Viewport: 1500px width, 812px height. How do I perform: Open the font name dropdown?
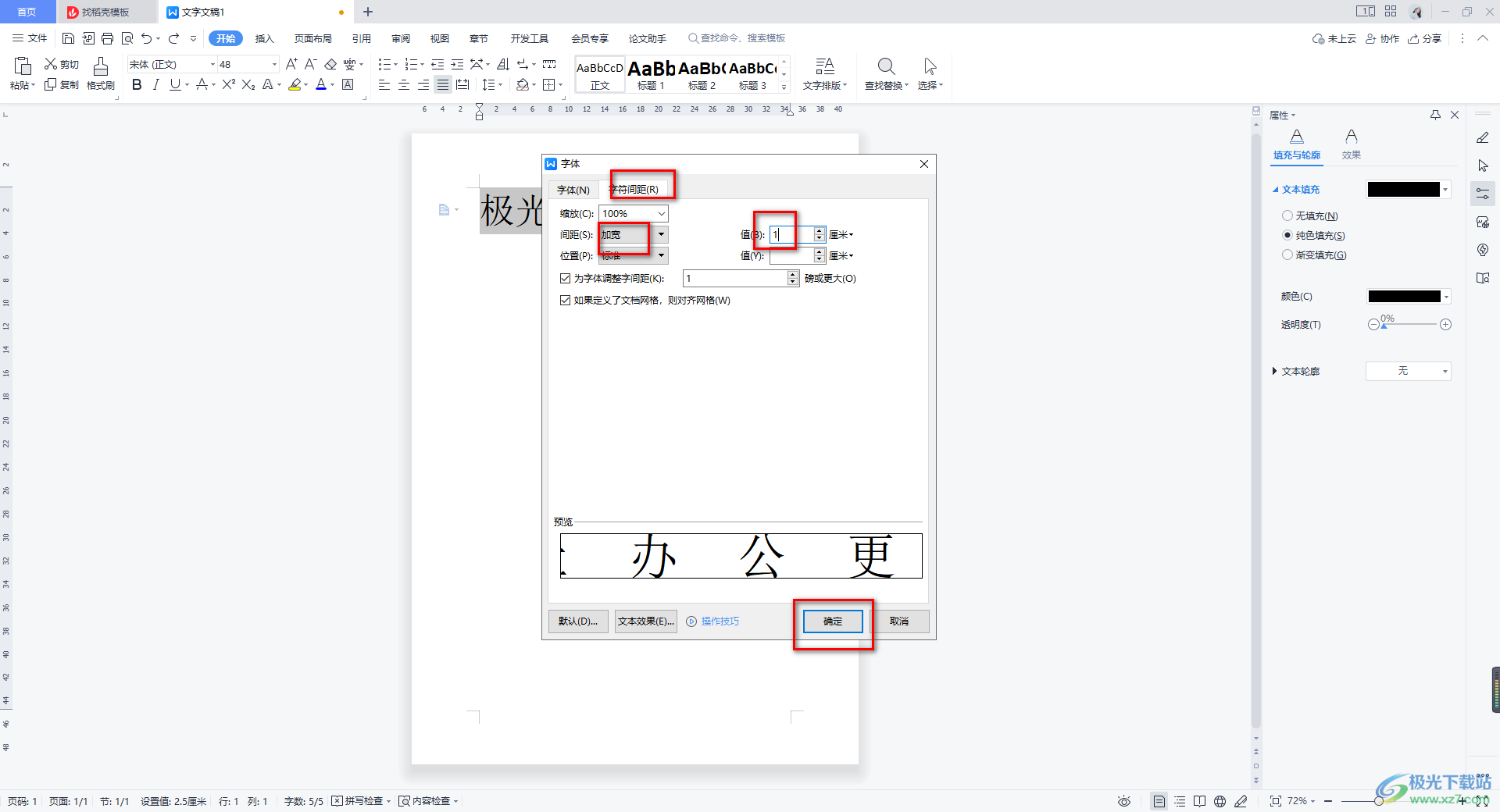tap(212, 65)
